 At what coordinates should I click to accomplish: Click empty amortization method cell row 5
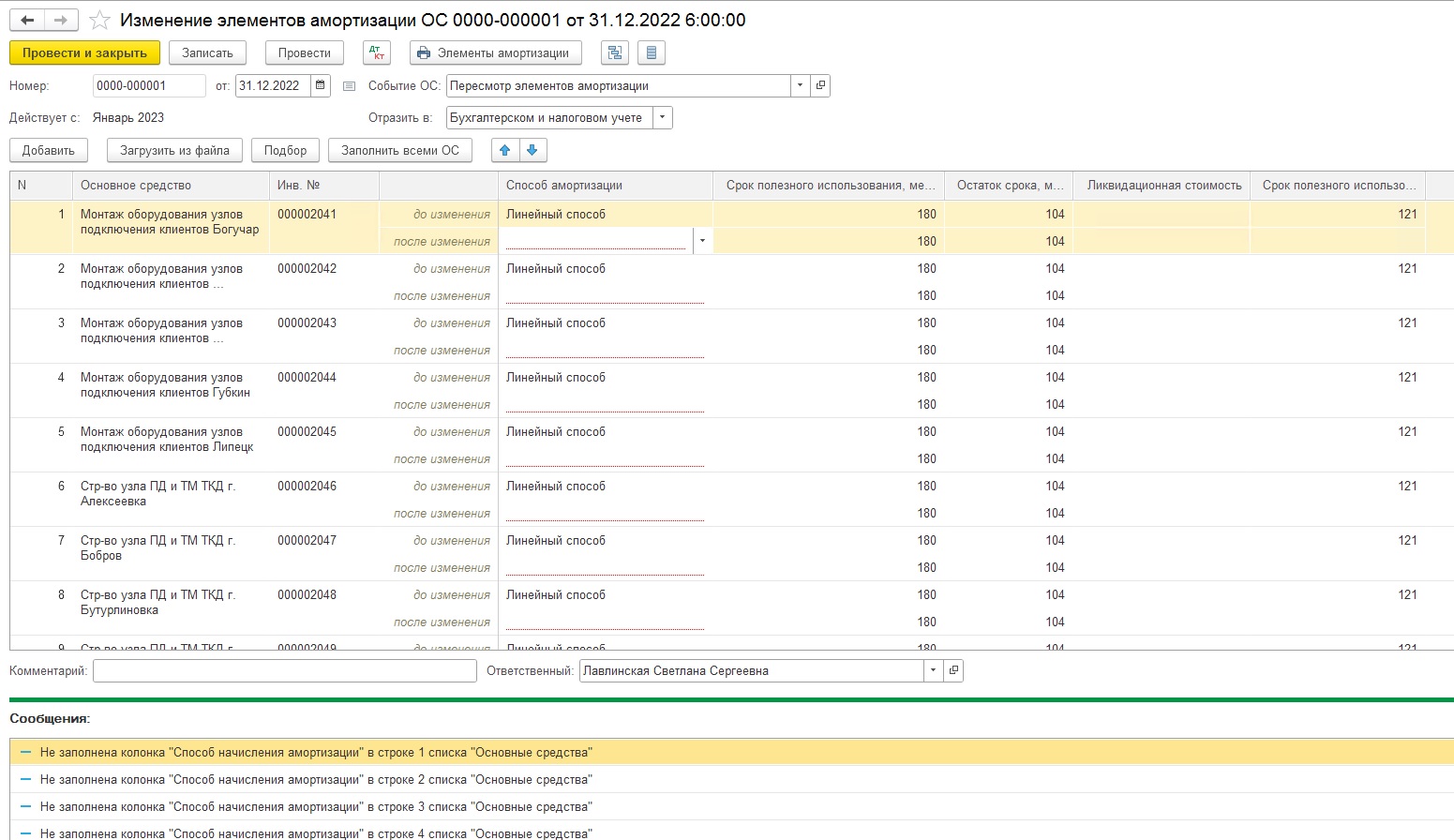[605, 458]
